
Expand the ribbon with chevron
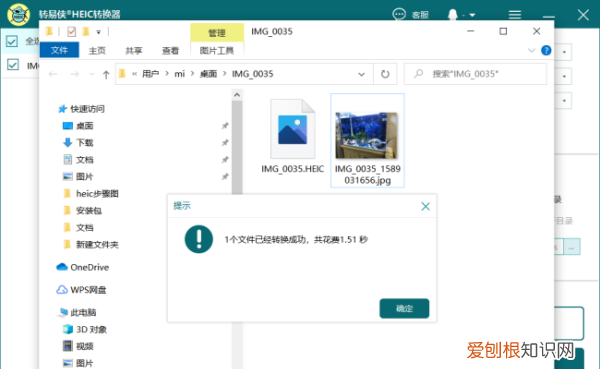point(532,50)
